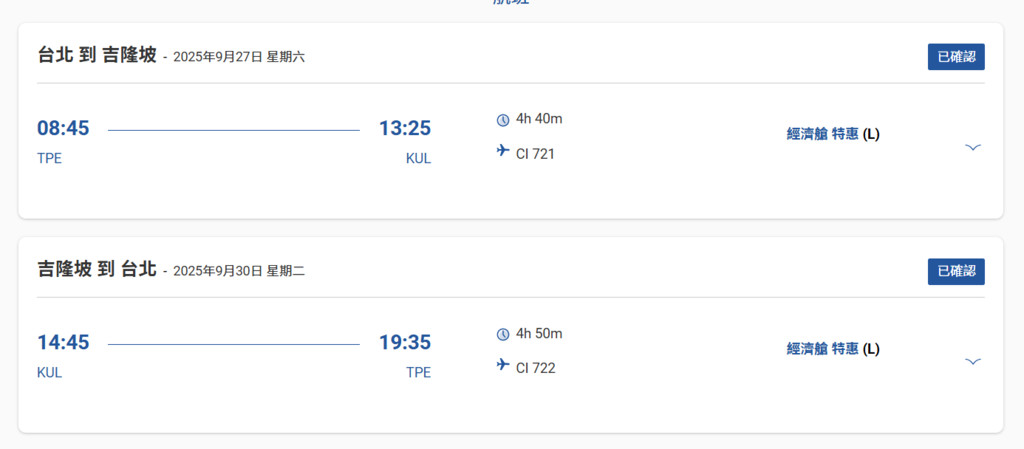
Task: Click 已確認 badge on the 9月27日 flight
Action: [956, 57]
